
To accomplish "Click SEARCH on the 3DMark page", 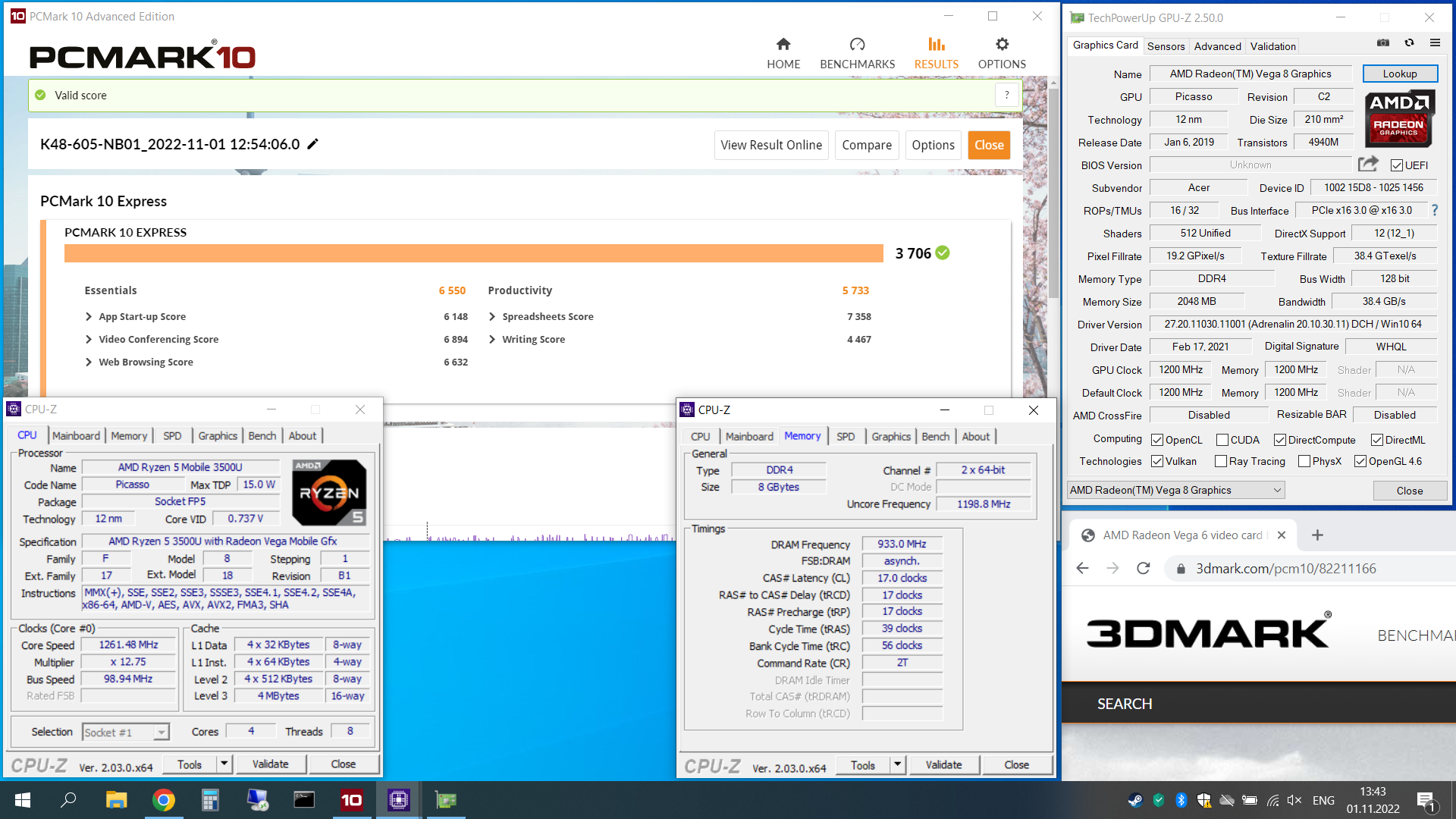I will [1125, 704].
